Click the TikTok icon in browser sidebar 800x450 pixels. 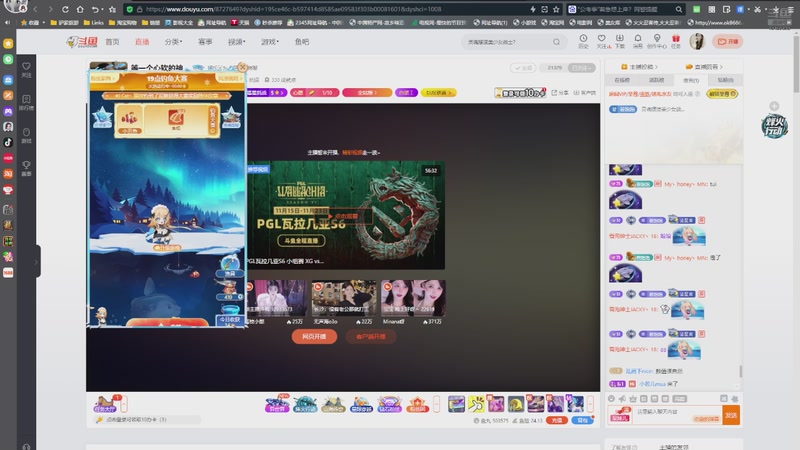click(8, 142)
